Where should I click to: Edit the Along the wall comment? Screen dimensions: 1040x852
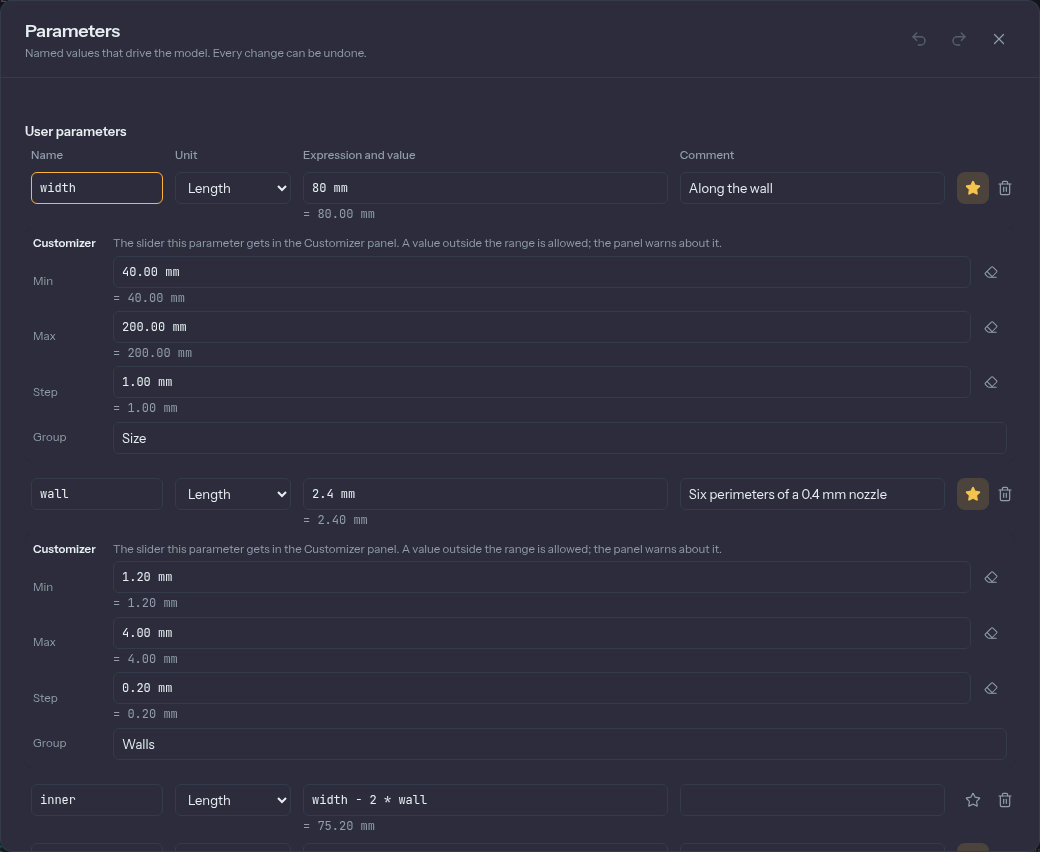[x=812, y=188]
